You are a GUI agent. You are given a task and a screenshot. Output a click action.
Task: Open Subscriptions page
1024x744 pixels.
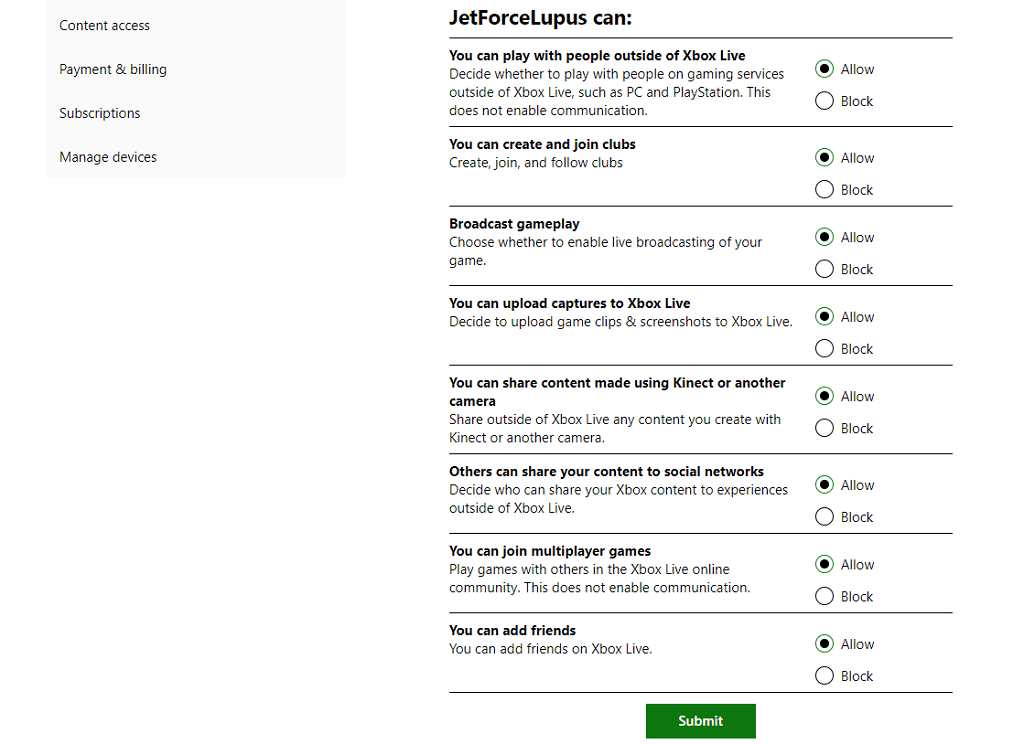click(100, 113)
